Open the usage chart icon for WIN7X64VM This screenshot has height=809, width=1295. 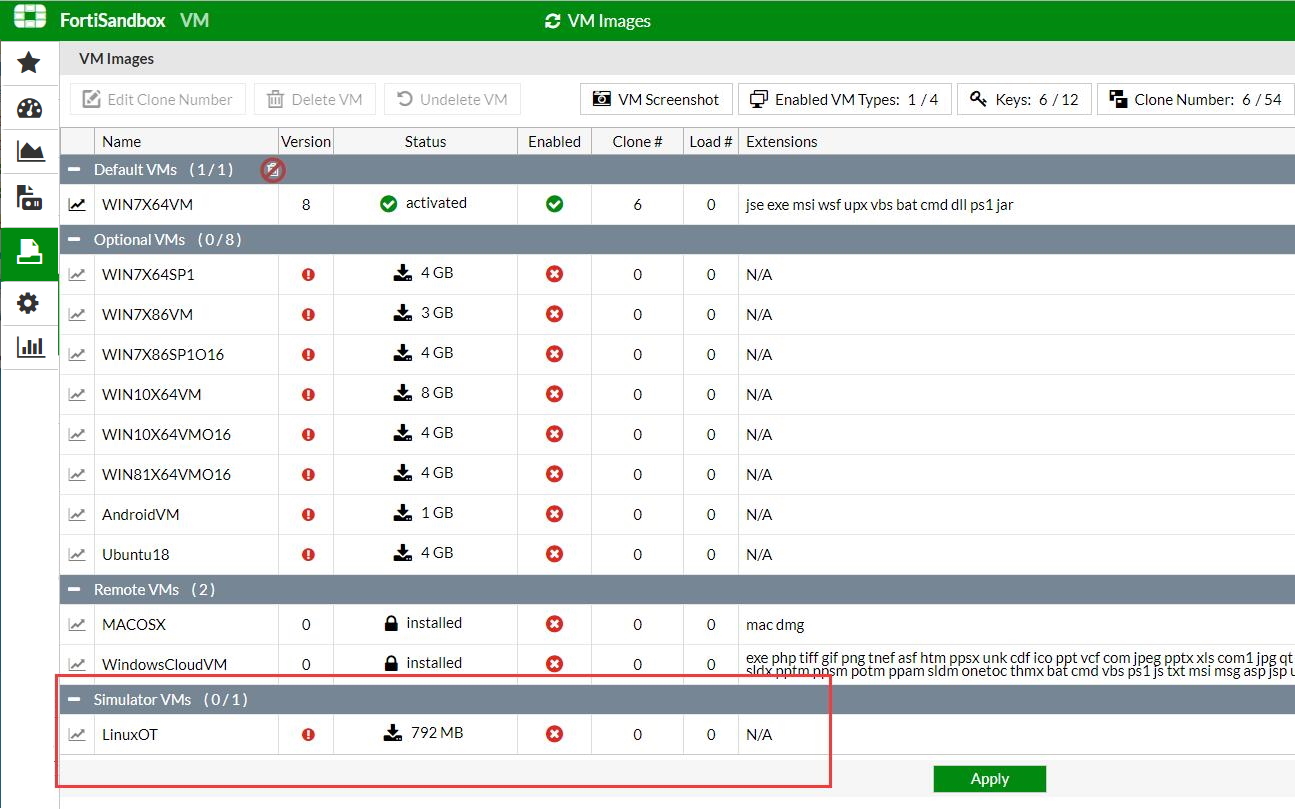coord(77,204)
